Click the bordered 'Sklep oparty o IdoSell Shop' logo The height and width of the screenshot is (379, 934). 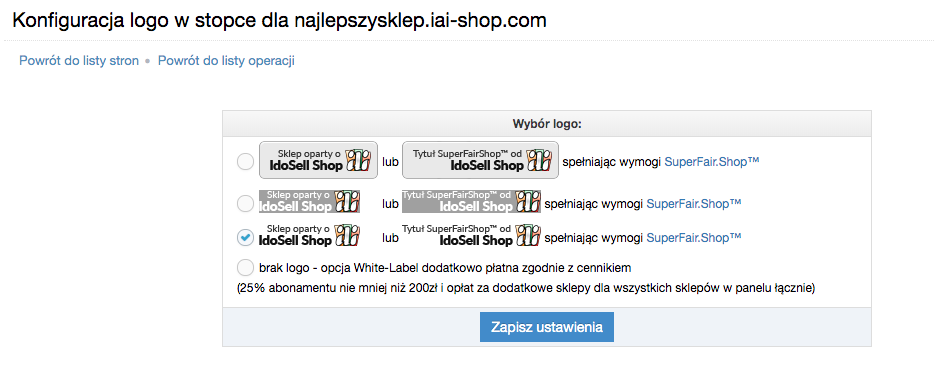click(x=319, y=160)
